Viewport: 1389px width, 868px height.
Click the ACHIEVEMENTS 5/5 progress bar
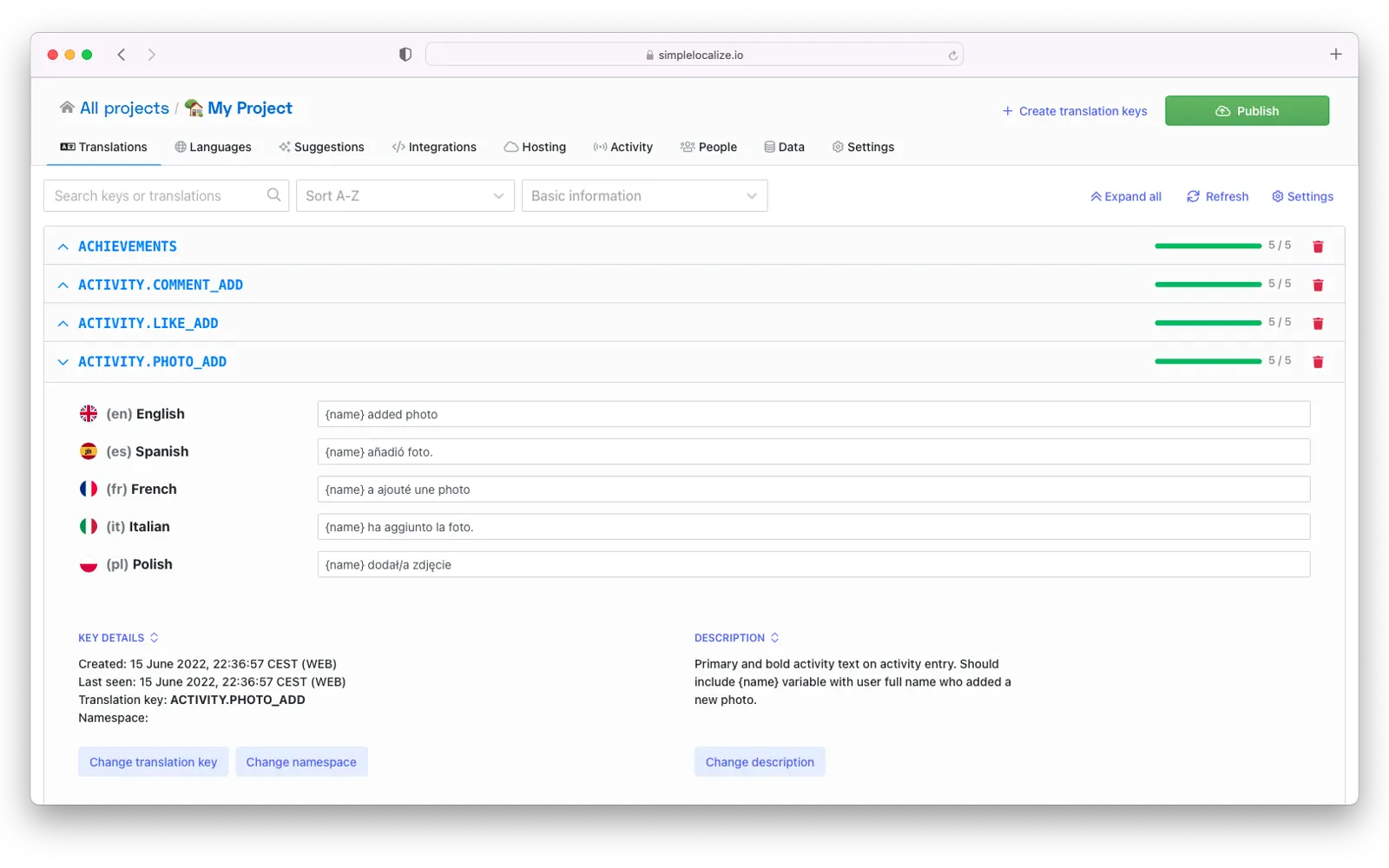(1208, 247)
